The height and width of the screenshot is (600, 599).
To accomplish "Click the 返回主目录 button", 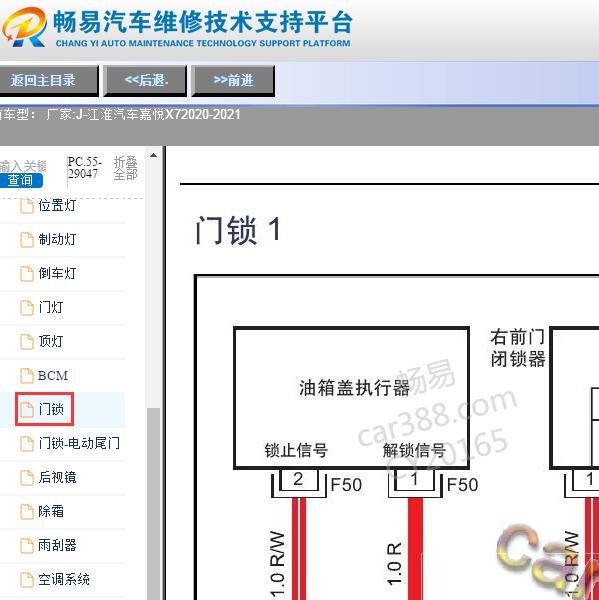I will click(x=48, y=80).
